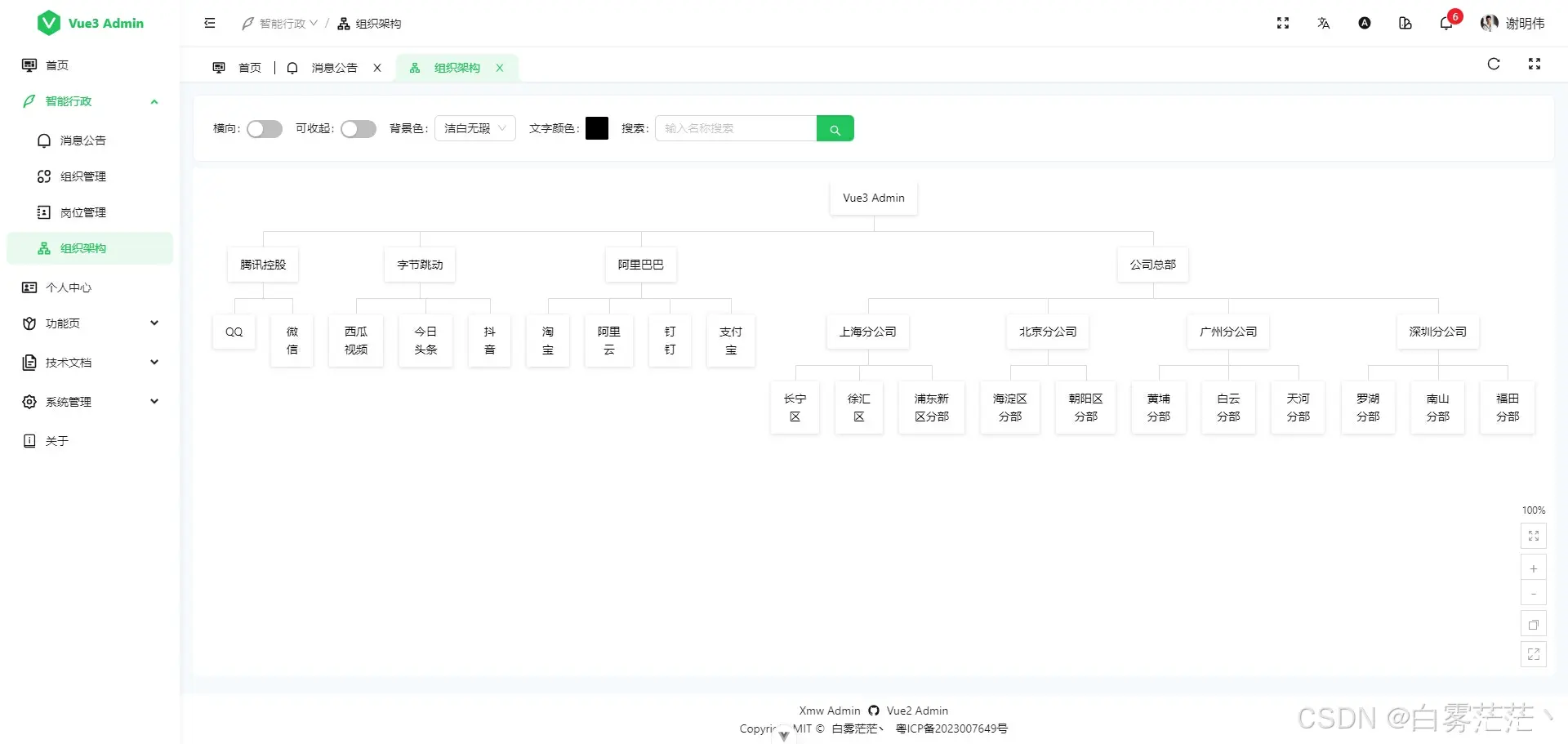1568x744 pixels.
Task: Open the theme settings icon
Action: pyautogui.click(x=1405, y=23)
